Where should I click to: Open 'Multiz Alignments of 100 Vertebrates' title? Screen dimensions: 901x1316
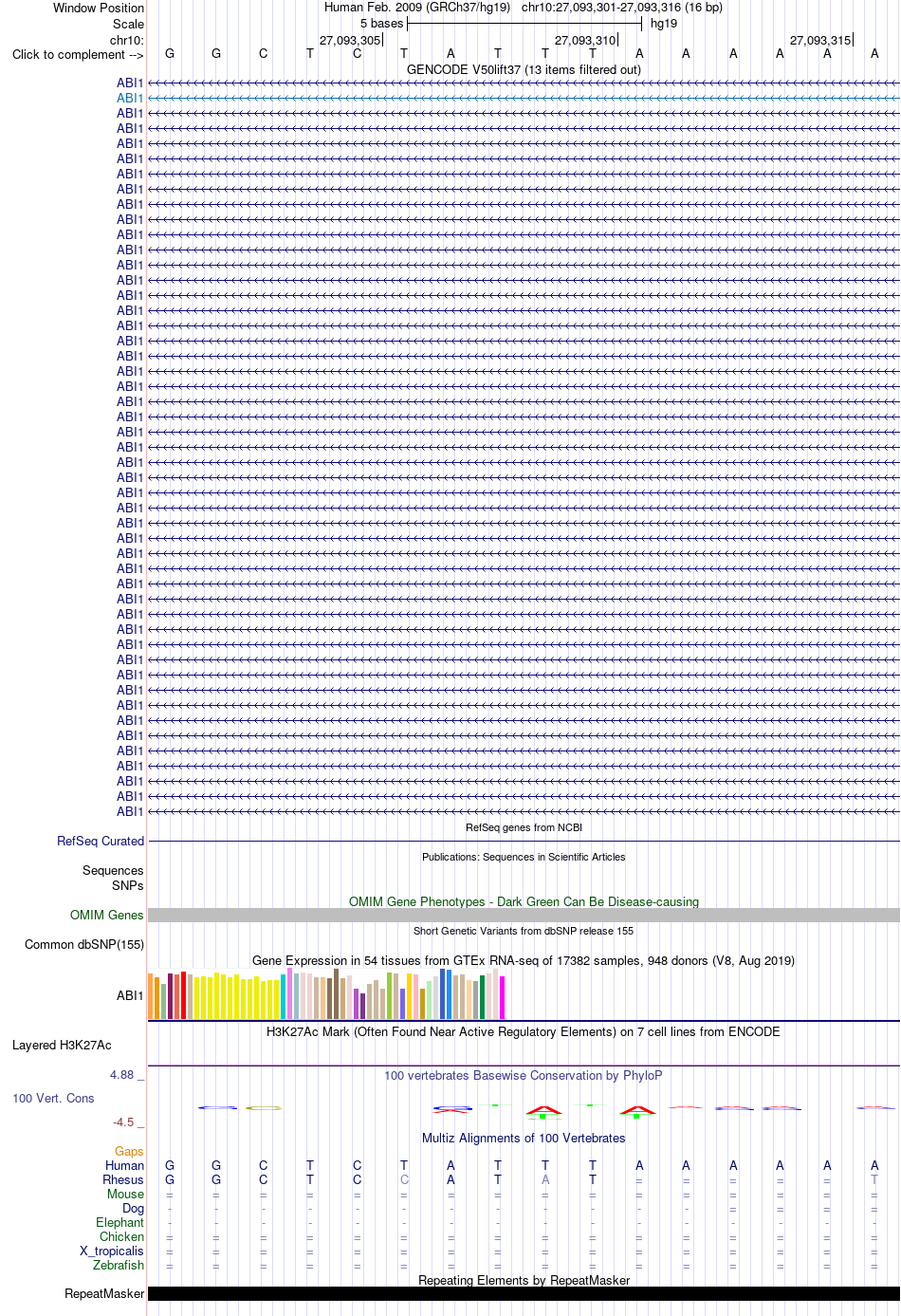(x=524, y=1138)
